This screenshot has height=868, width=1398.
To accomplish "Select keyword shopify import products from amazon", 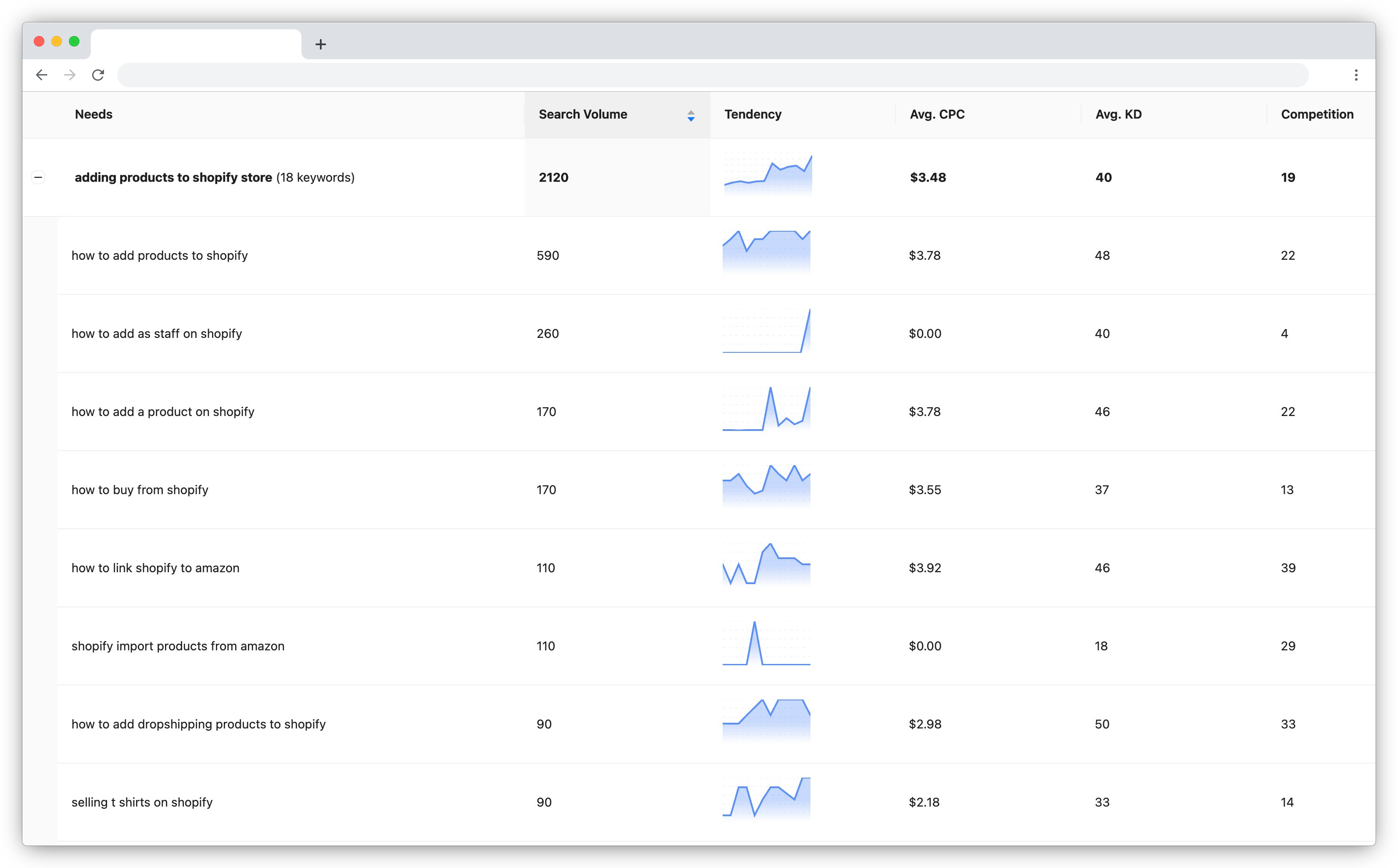I will coord(178,646).
